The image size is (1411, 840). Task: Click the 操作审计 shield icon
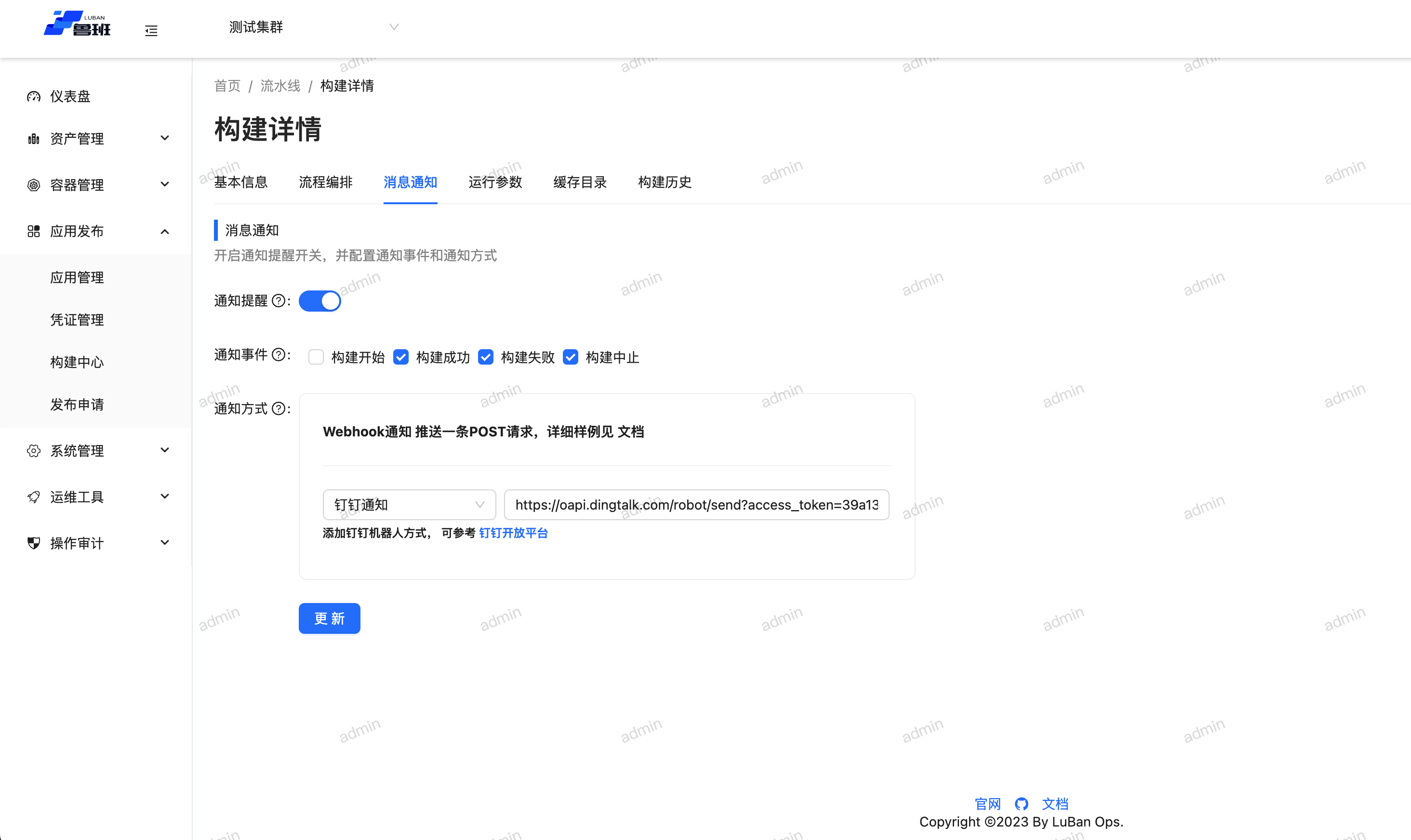click(34, 543)
